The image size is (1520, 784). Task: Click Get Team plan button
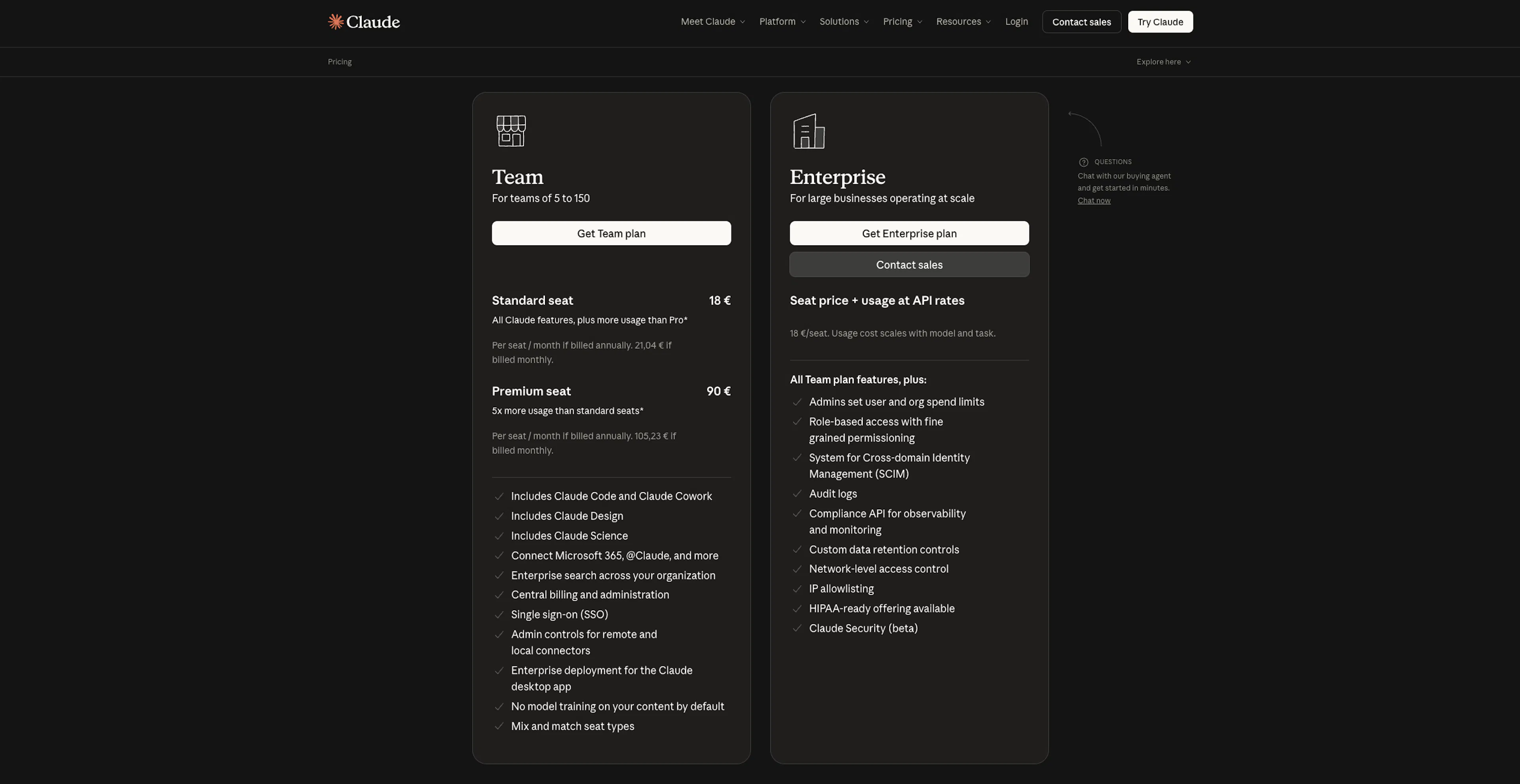[611, 233]
